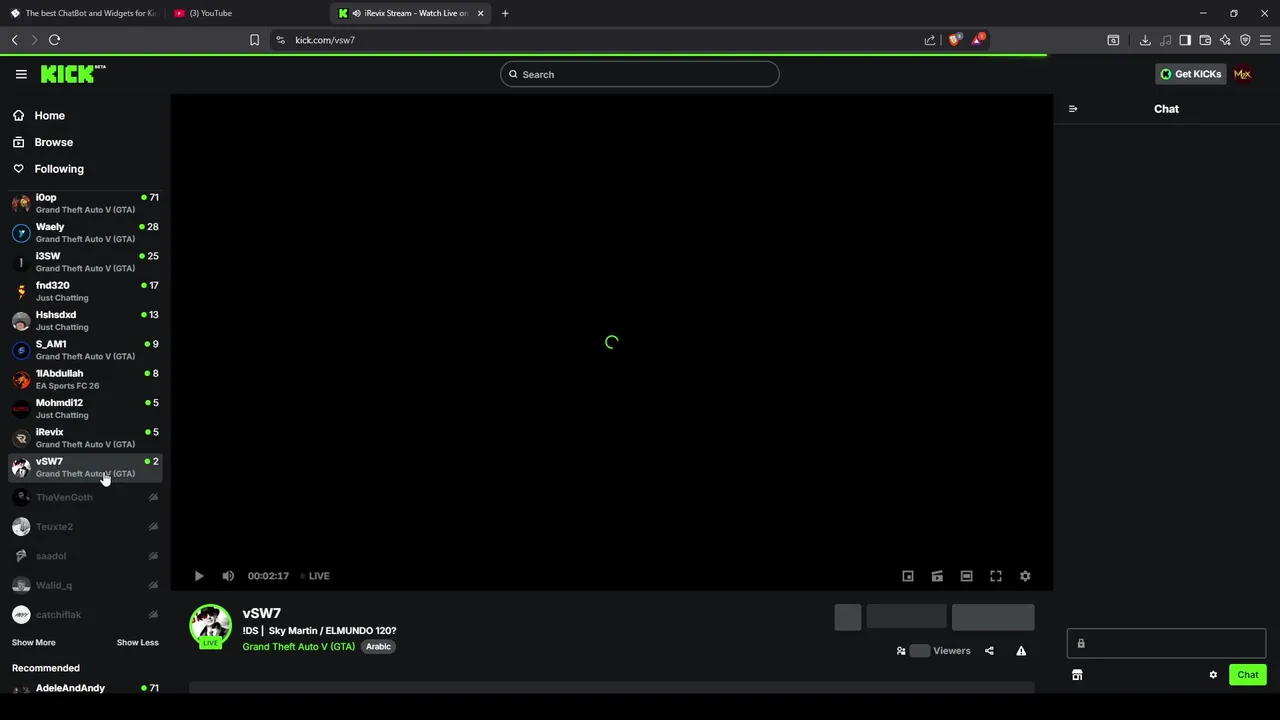Screen dimensions: 1280x720
Task: Open offline channel Walid_q
Action: [x=85, y=585]
